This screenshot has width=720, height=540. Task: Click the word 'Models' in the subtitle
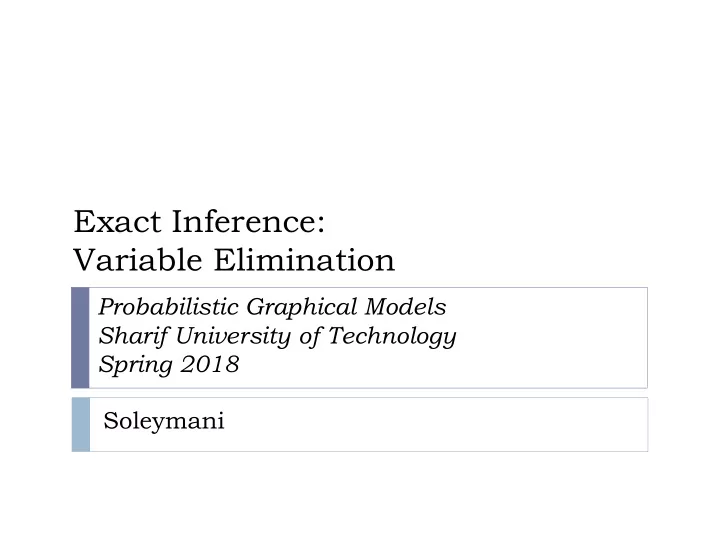pos(405,307)
